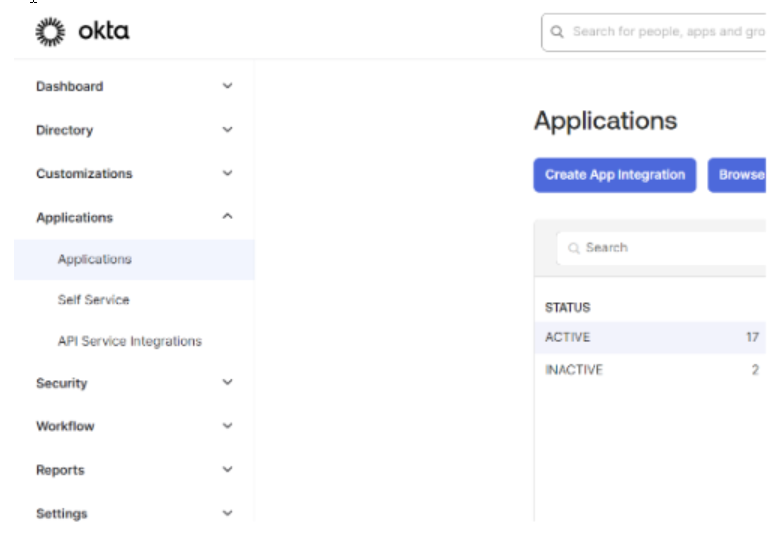
Task: Expand the Dashboard menu chevron
Action: [x=227, y=86]
